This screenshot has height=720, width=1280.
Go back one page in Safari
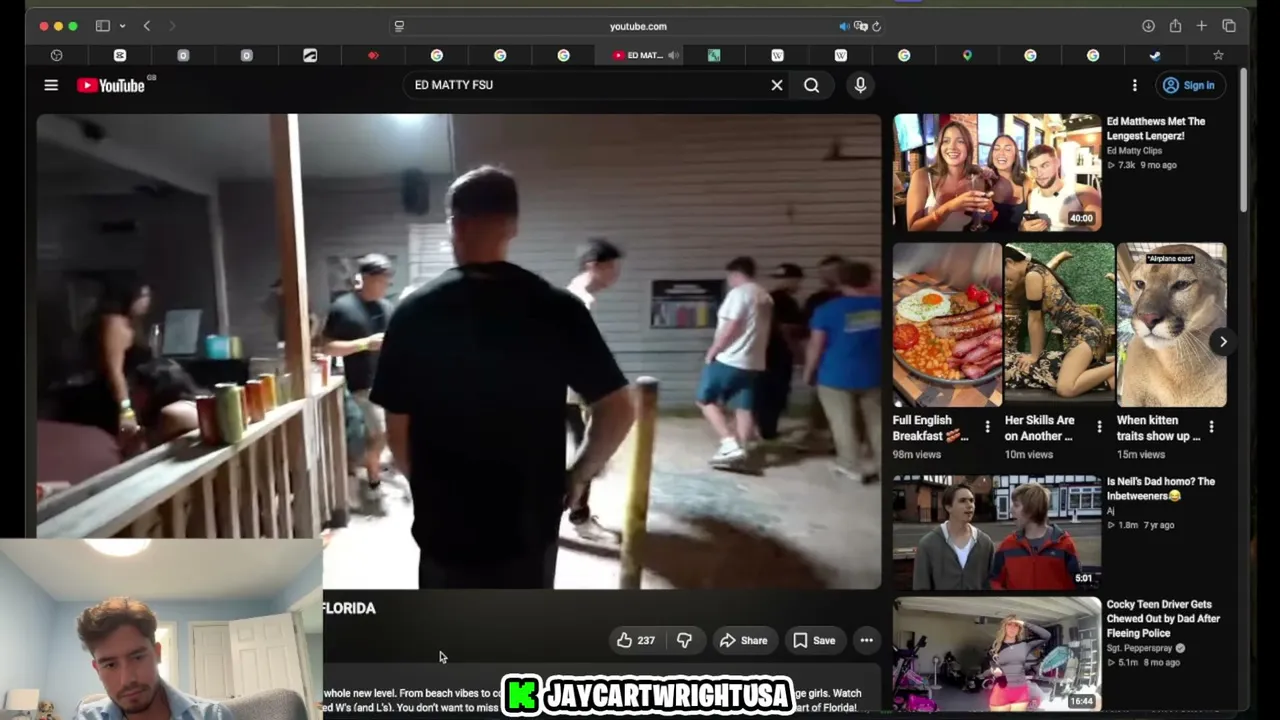[x=147, y=26]
